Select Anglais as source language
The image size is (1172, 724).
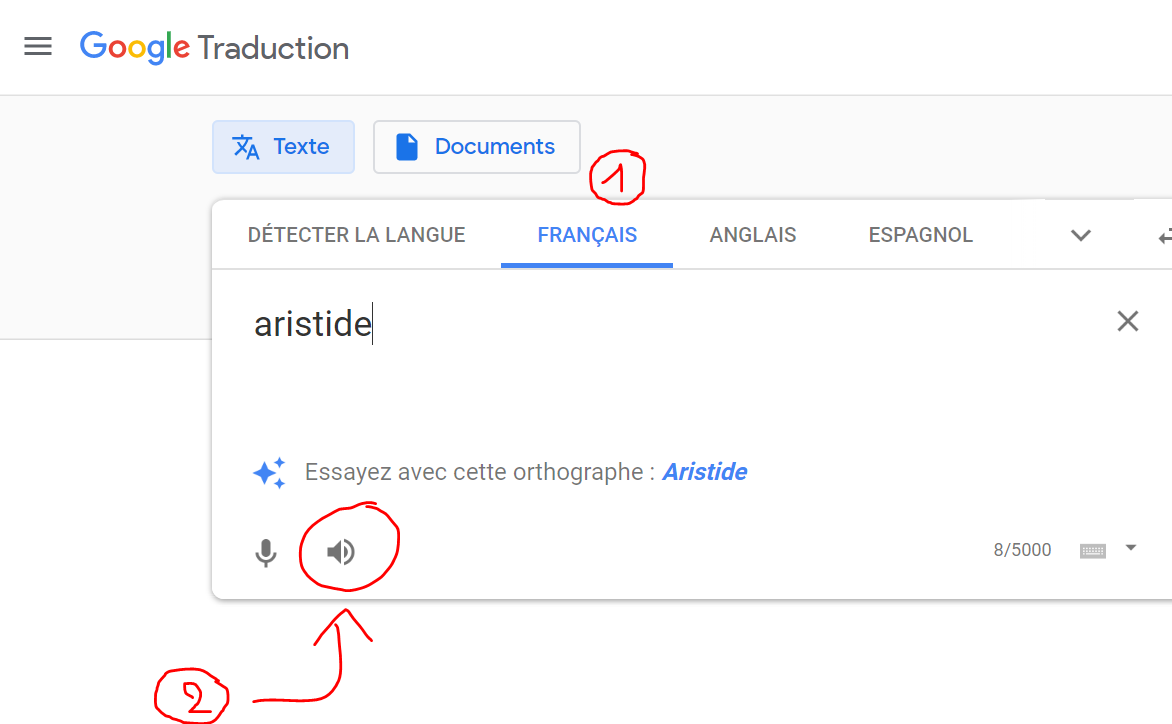click(x=753, y=235)
